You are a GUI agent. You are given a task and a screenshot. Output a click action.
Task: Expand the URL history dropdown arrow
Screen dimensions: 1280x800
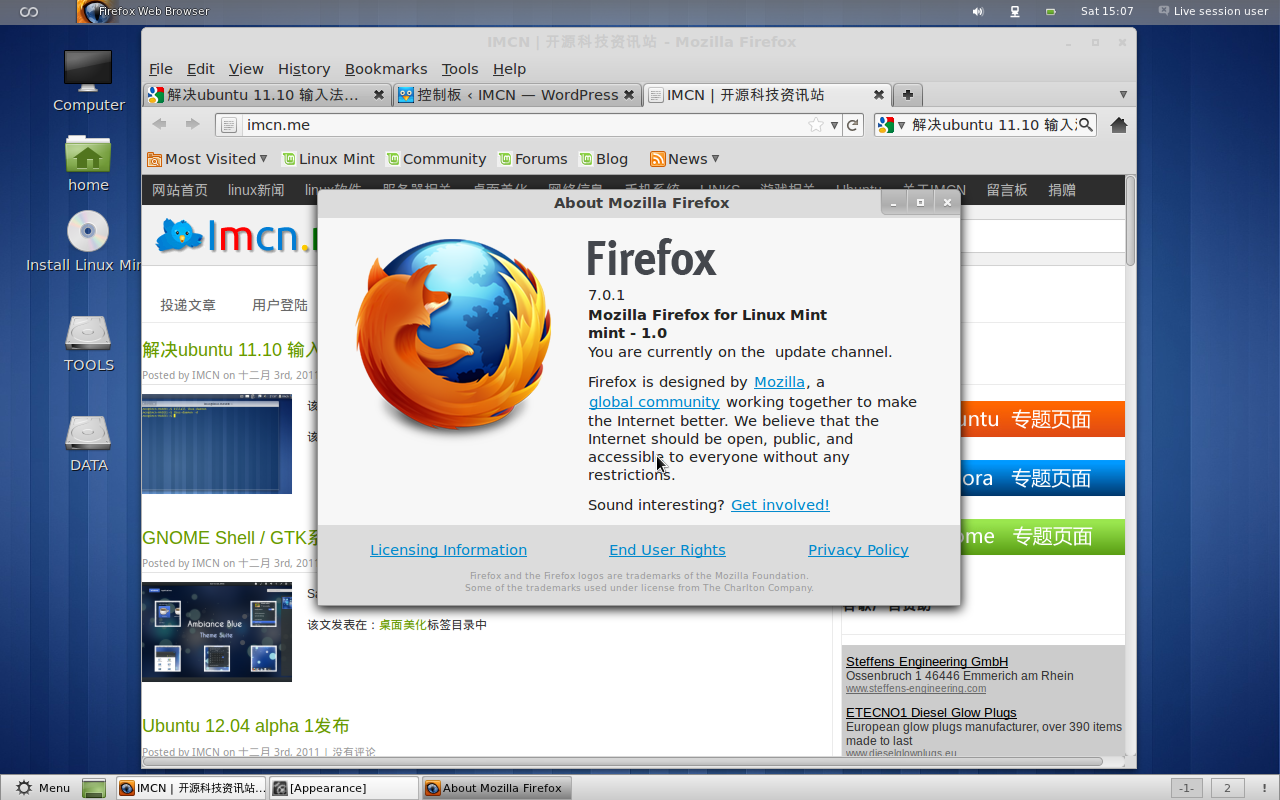click(834, 125)
